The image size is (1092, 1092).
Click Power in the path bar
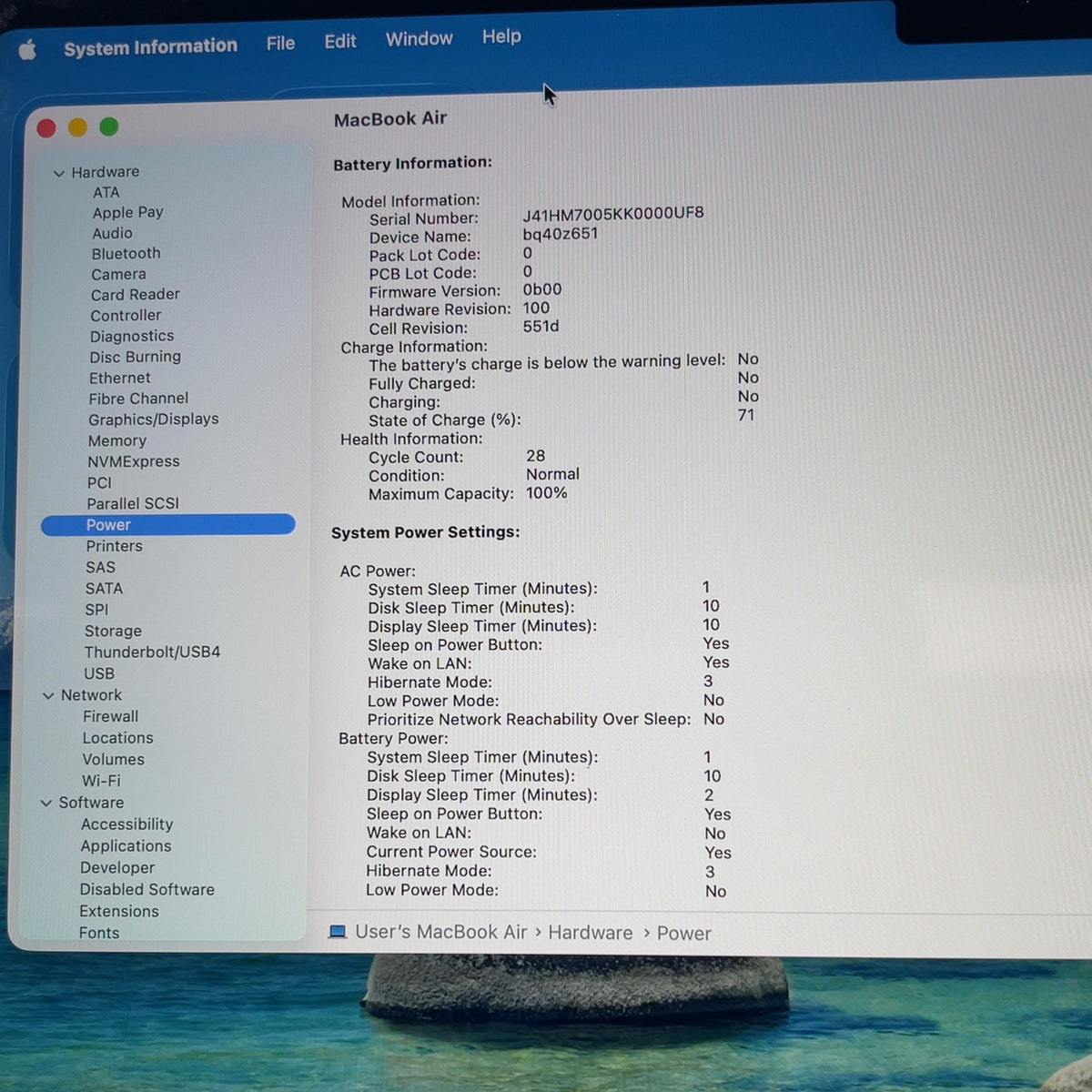point(683,934)
